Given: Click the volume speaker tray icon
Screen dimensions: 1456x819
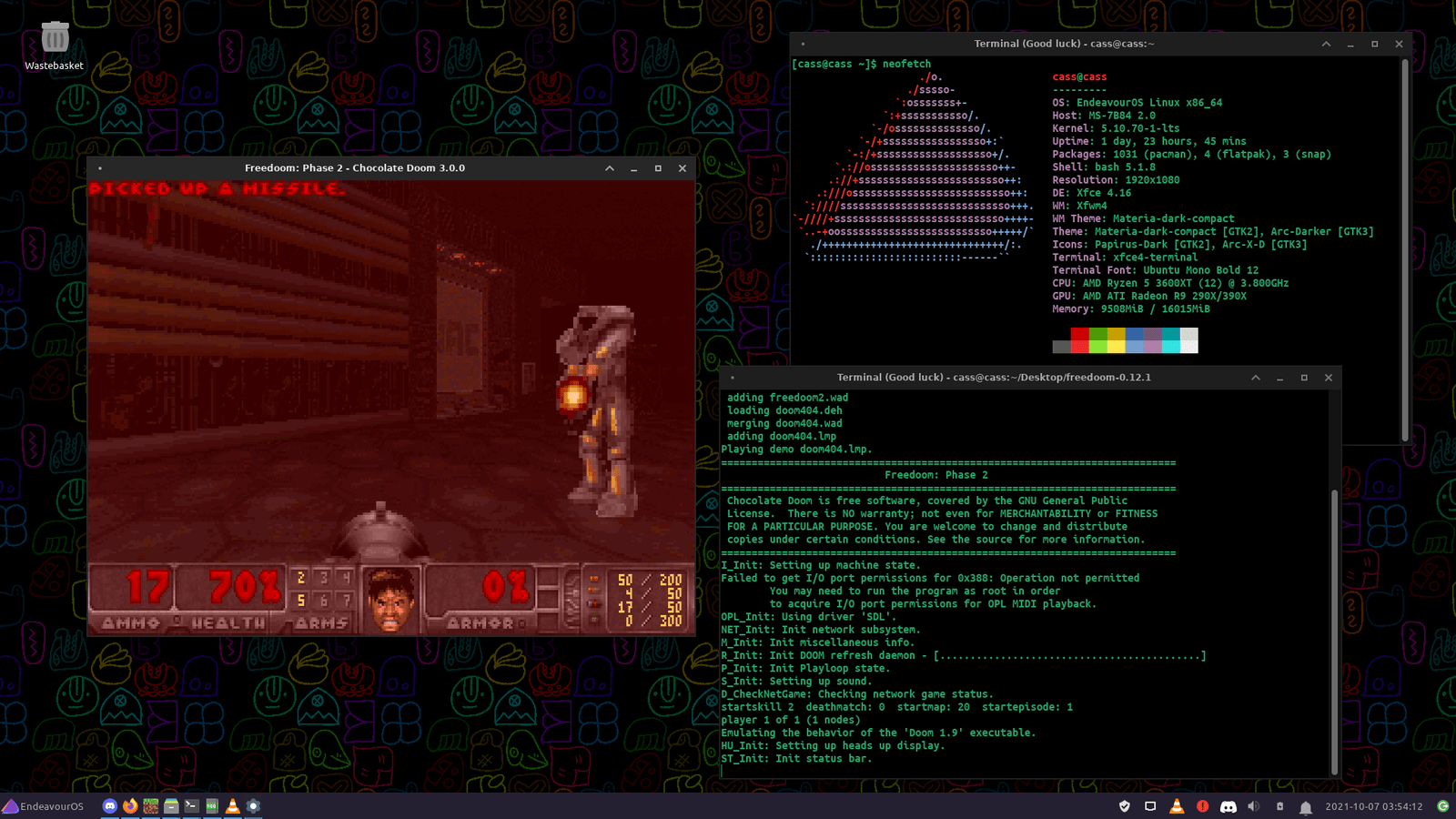Looking at the screenshot, I should click(1253, 806).
